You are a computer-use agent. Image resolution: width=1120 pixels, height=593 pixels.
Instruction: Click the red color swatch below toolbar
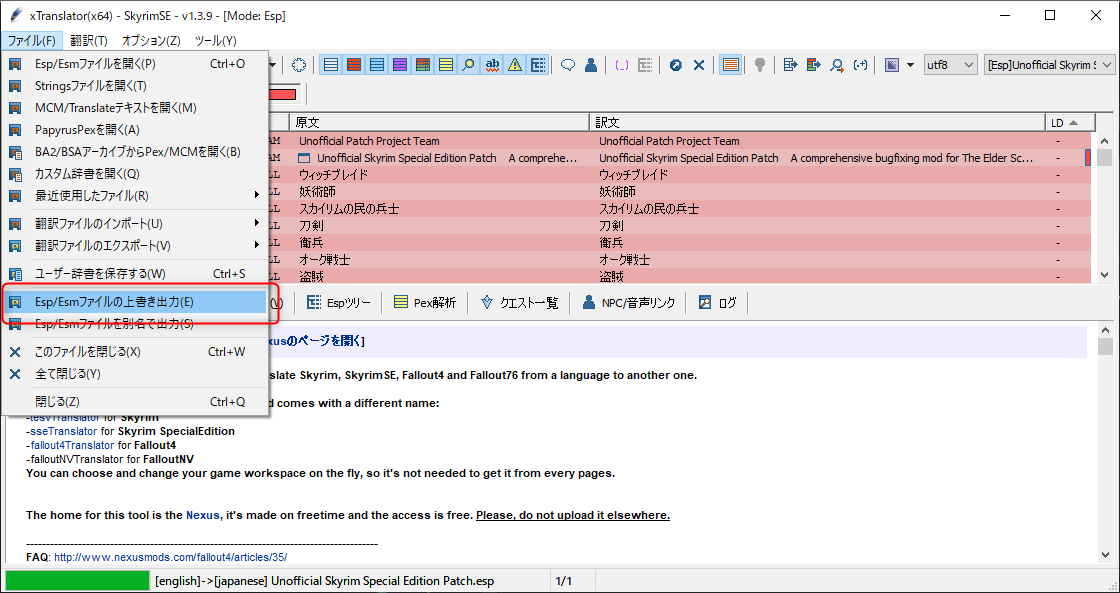click(281, 94)
